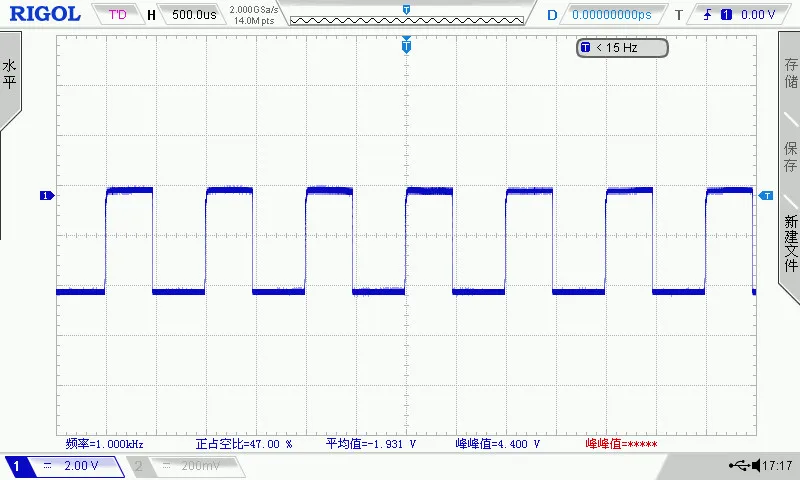Click the trigger level T marker at right edge

click(766, 195)
